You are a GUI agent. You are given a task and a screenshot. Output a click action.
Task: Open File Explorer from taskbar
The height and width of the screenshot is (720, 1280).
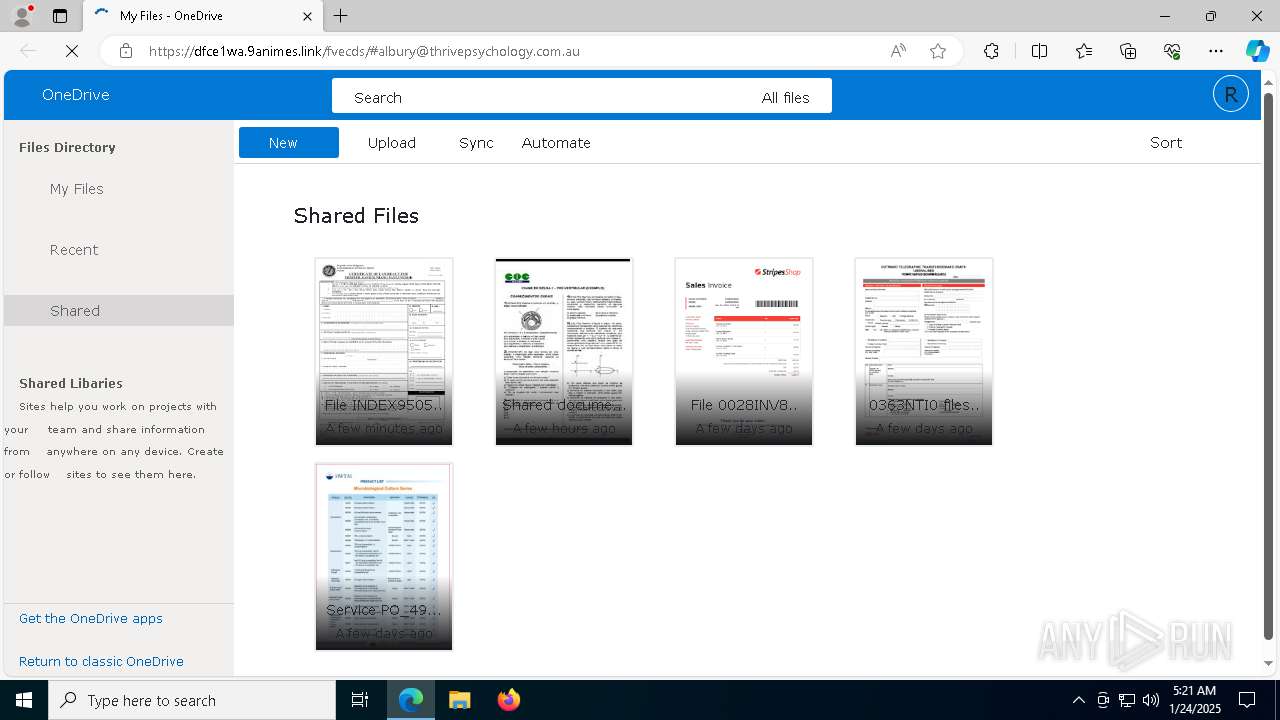(x=459, y=700)
